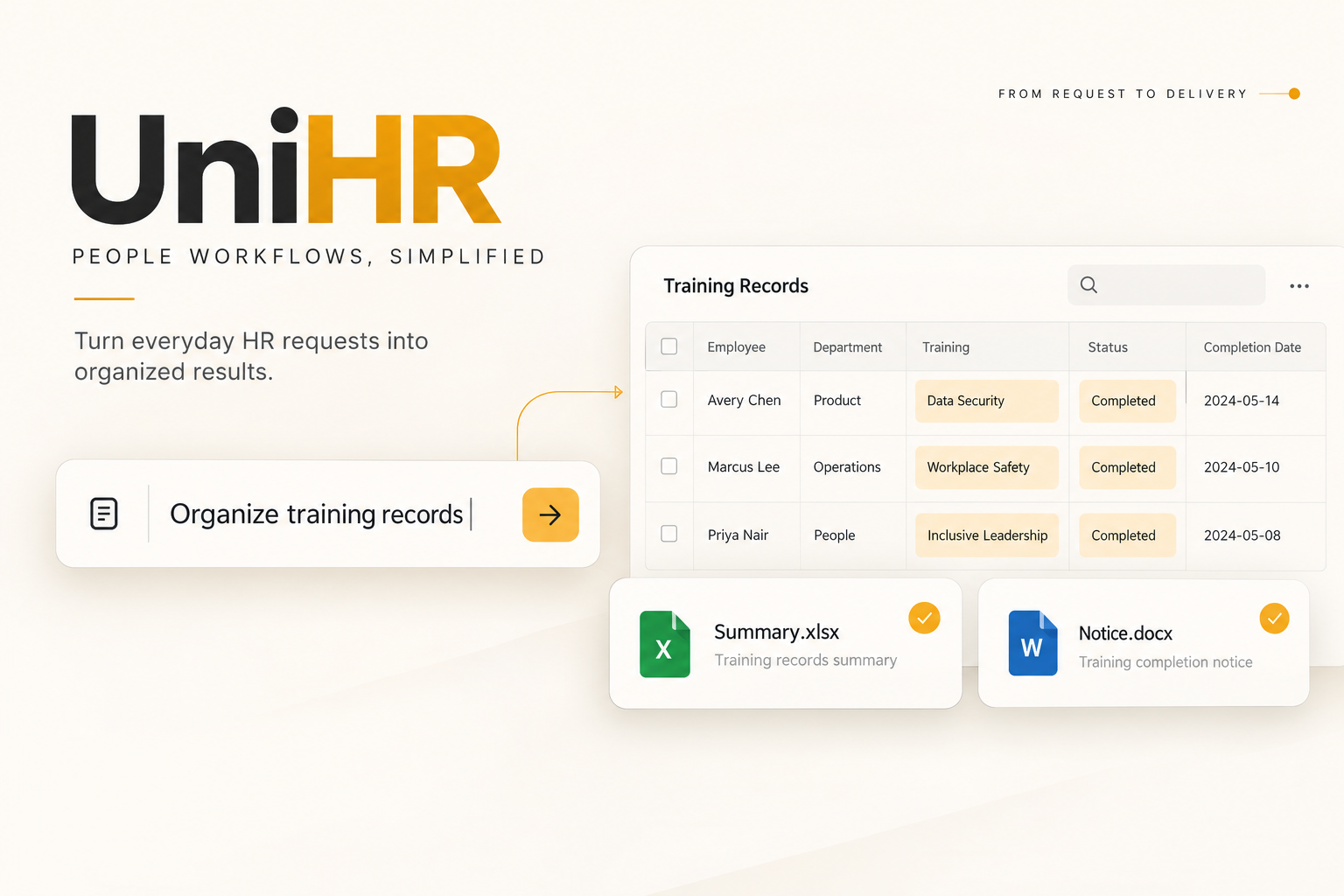Toggle the select-all checkbox in table header
Viewport: 1344px width, 896px height.
point(669,346)
